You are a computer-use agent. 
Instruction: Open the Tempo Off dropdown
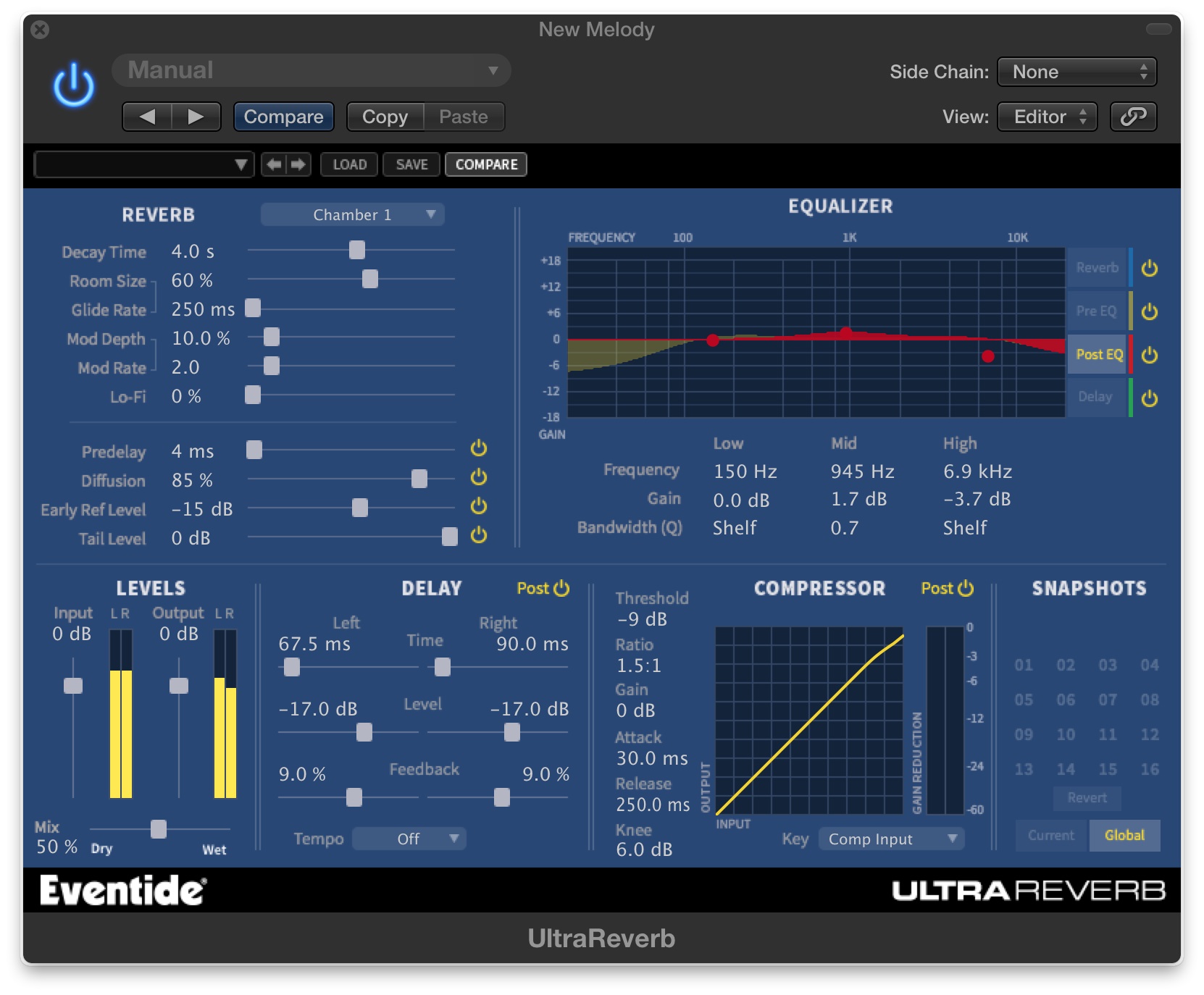click(409, 839)
